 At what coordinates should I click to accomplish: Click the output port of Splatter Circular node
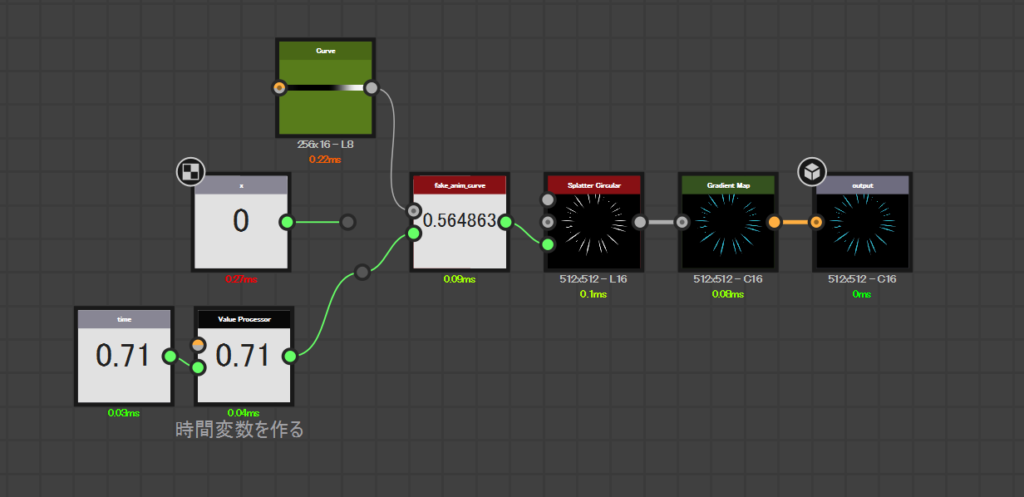coord(640,221)
